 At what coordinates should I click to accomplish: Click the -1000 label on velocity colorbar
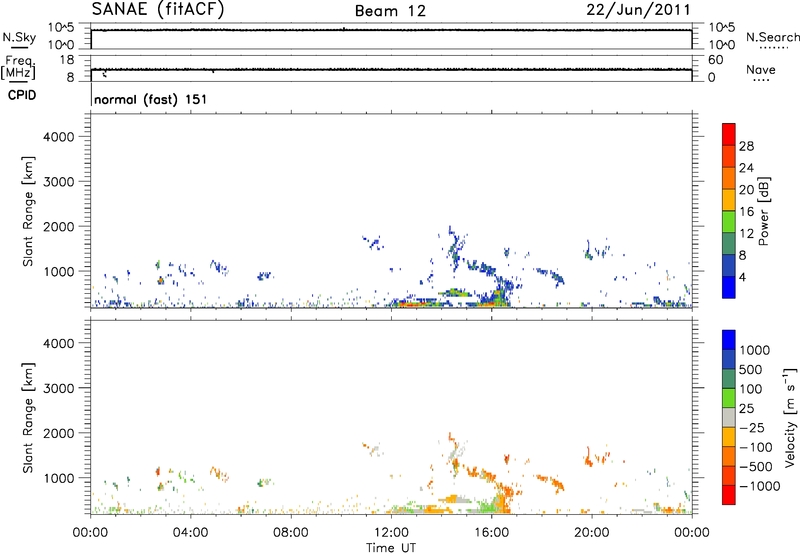(760, 486)
